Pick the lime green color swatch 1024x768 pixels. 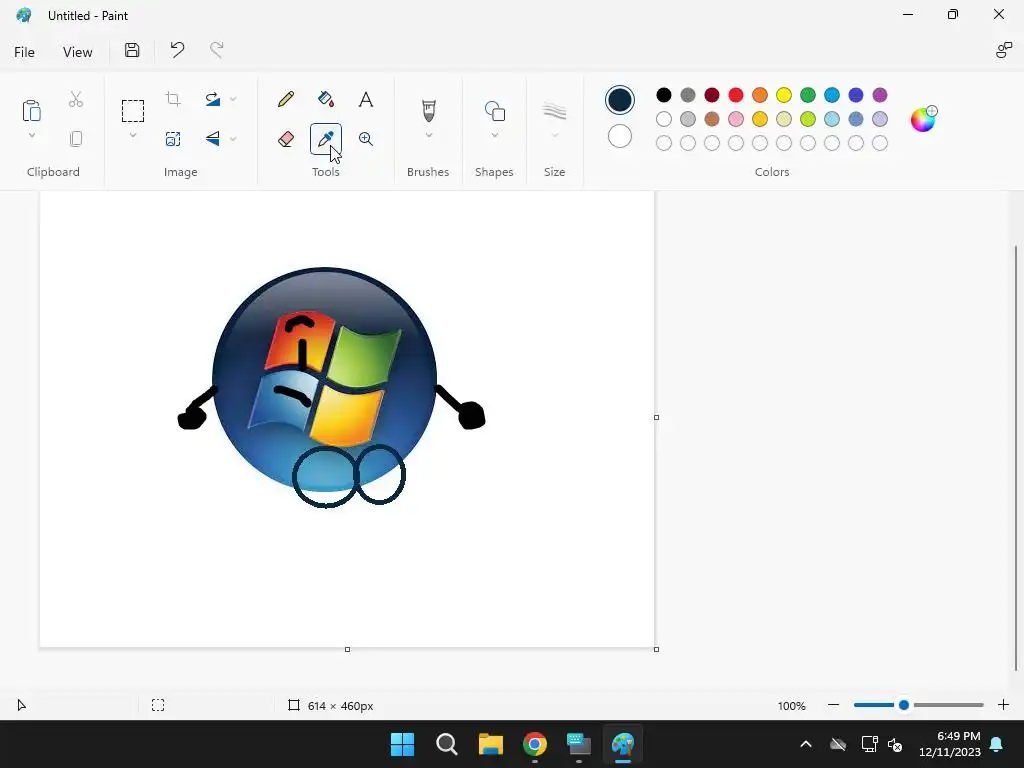(808, 119)
